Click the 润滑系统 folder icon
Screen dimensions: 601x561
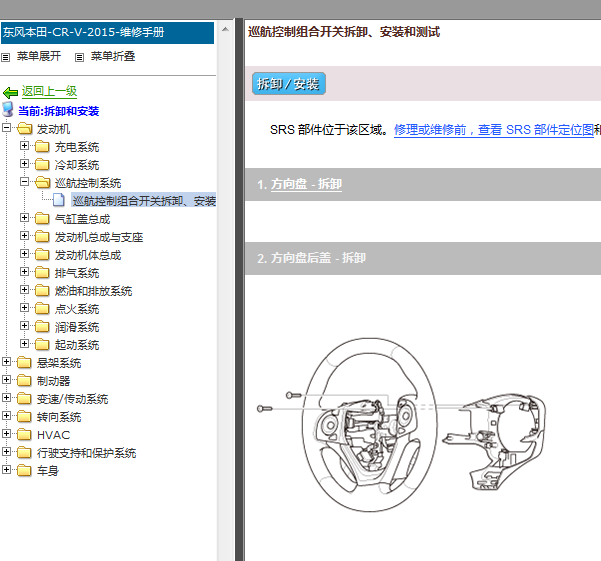tap(42, 326)
